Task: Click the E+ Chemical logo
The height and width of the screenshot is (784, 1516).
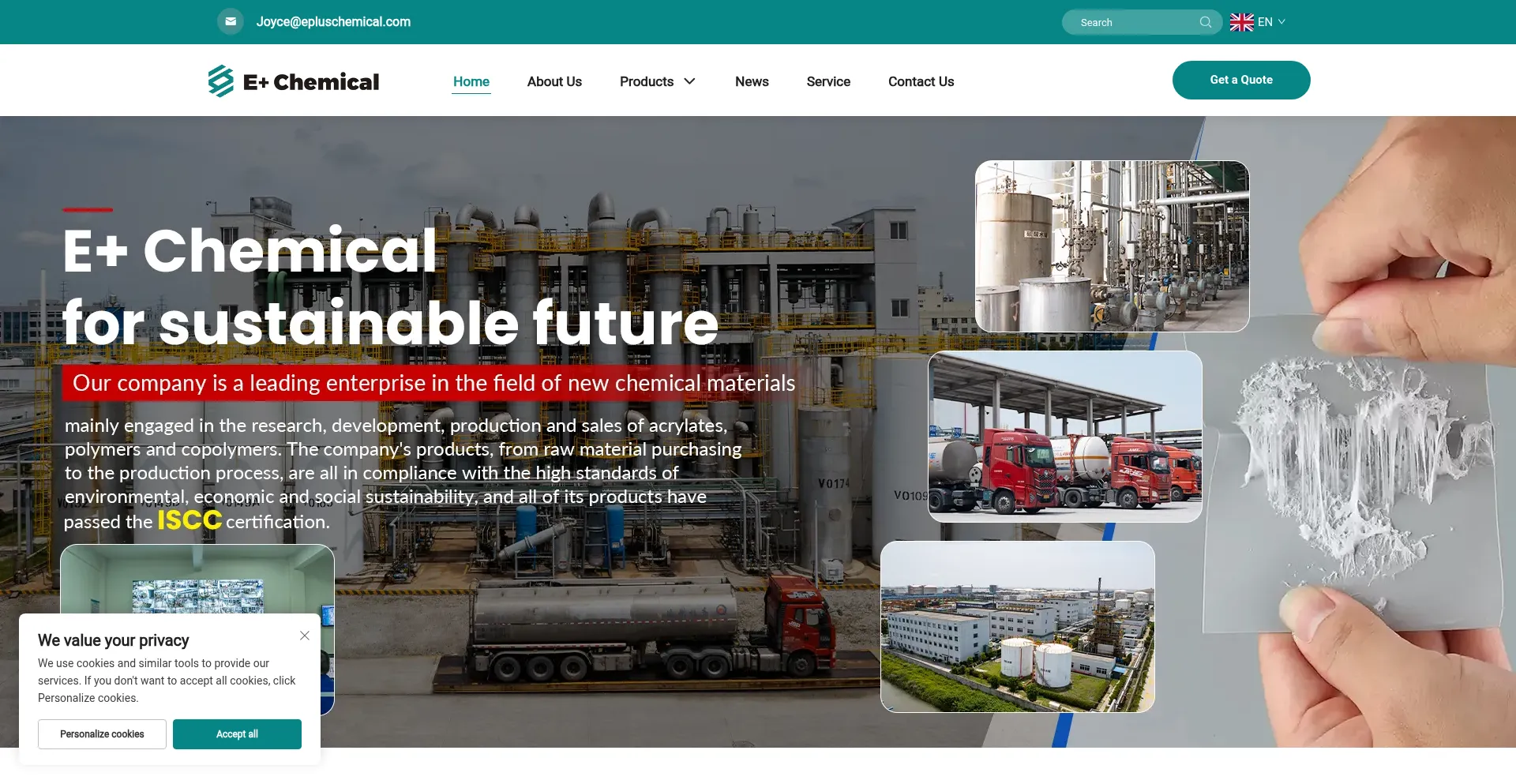Action: pos(294,81)
